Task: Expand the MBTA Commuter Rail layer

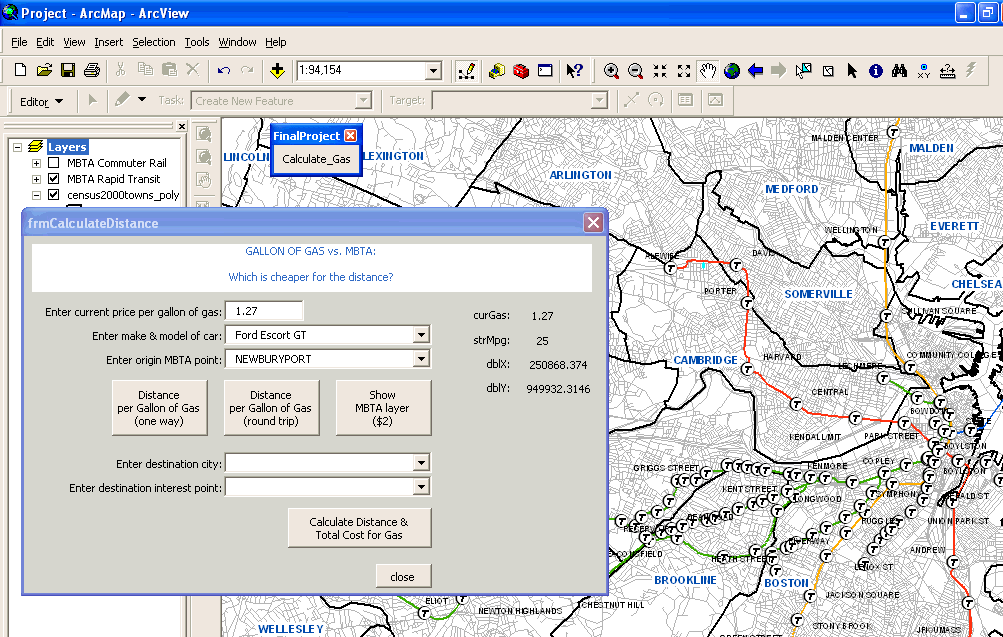Action: [36, 163]
